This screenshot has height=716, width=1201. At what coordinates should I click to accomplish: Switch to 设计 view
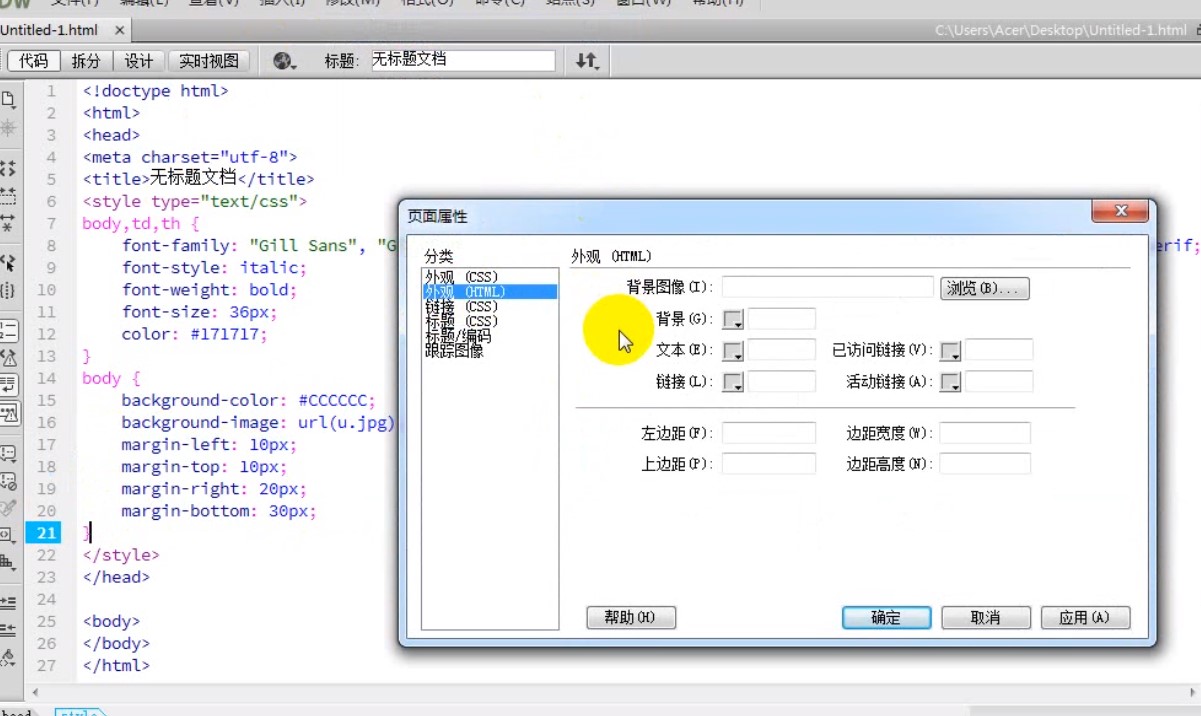139,62
